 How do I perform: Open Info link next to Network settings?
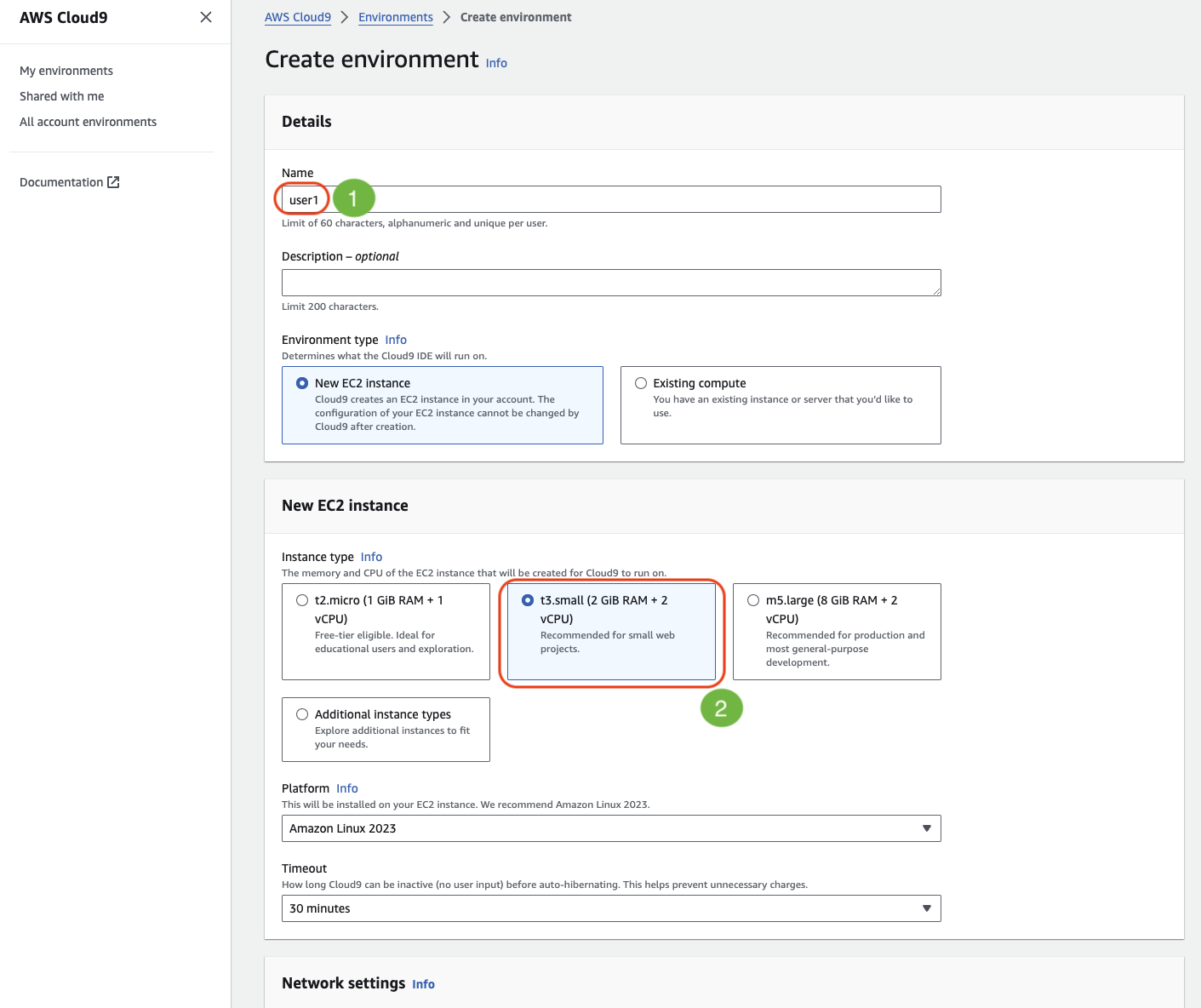423,984
